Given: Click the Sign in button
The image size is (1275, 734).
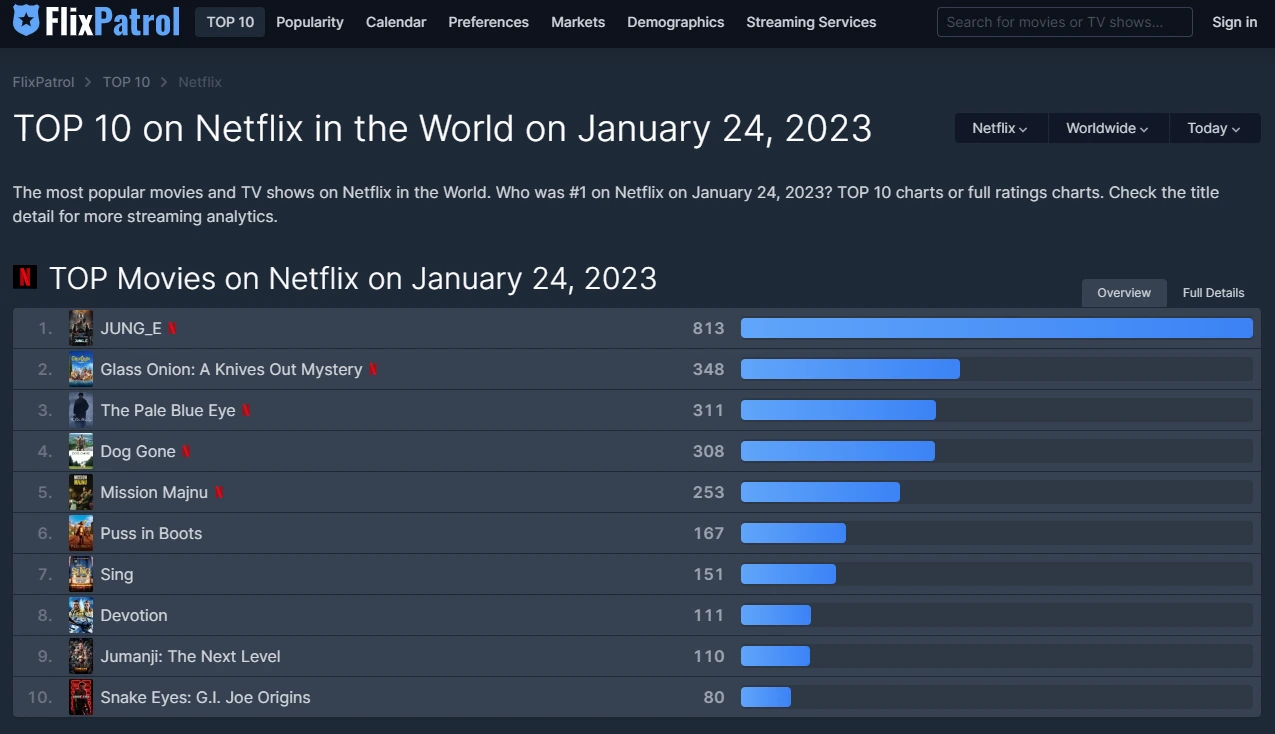Looking at the screenshot, I should 1234,21.
